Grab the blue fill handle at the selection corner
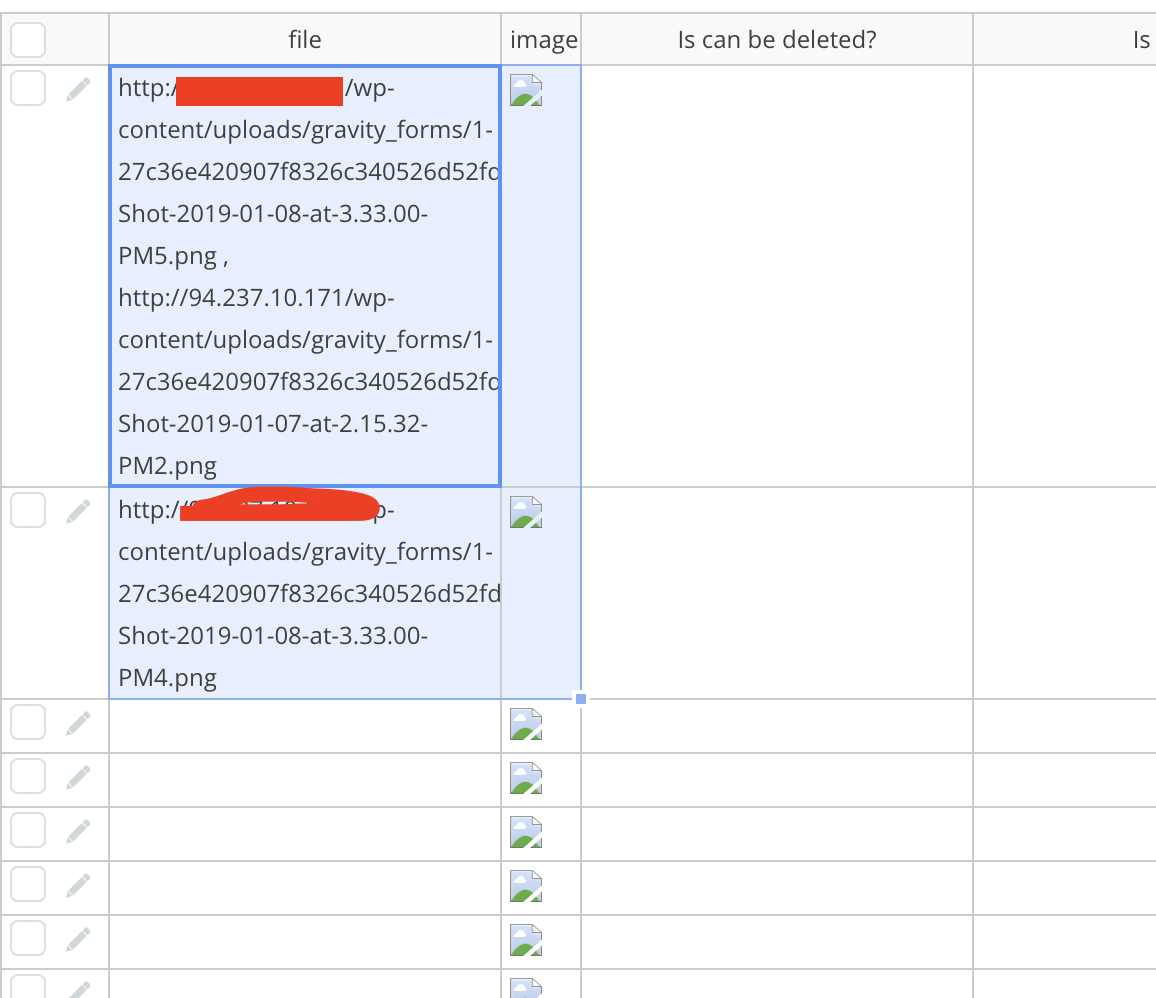The width and height of the screenshot is (1156, 998). [x=581, y=699]
